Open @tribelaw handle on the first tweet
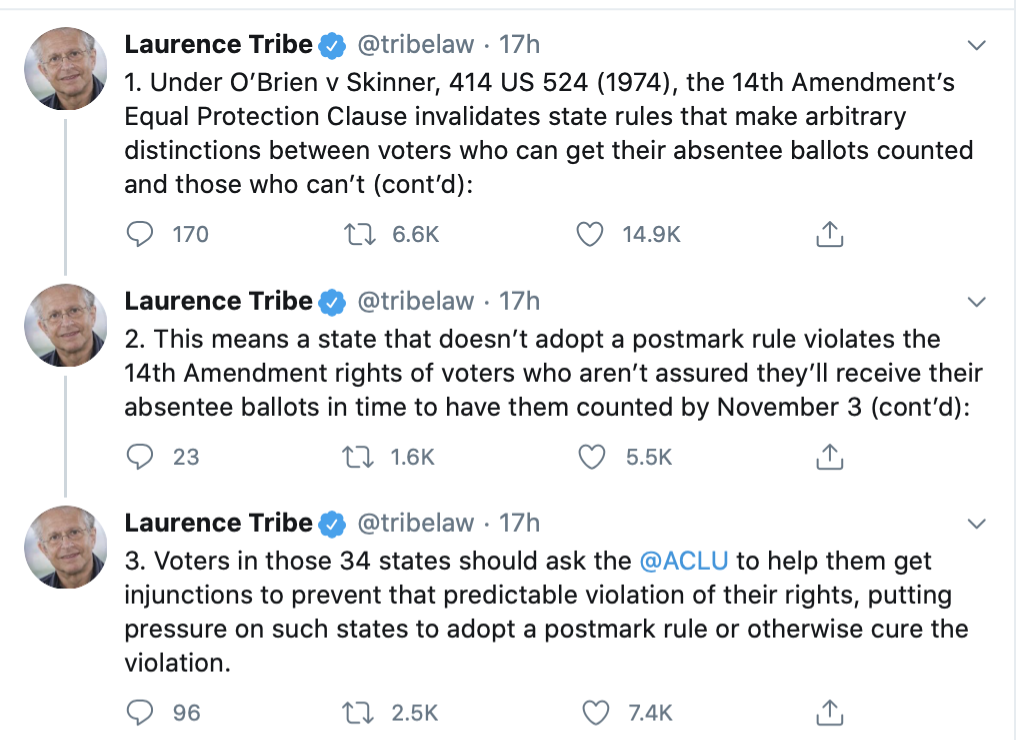The image size is (1028, 740). coord(415,44)
